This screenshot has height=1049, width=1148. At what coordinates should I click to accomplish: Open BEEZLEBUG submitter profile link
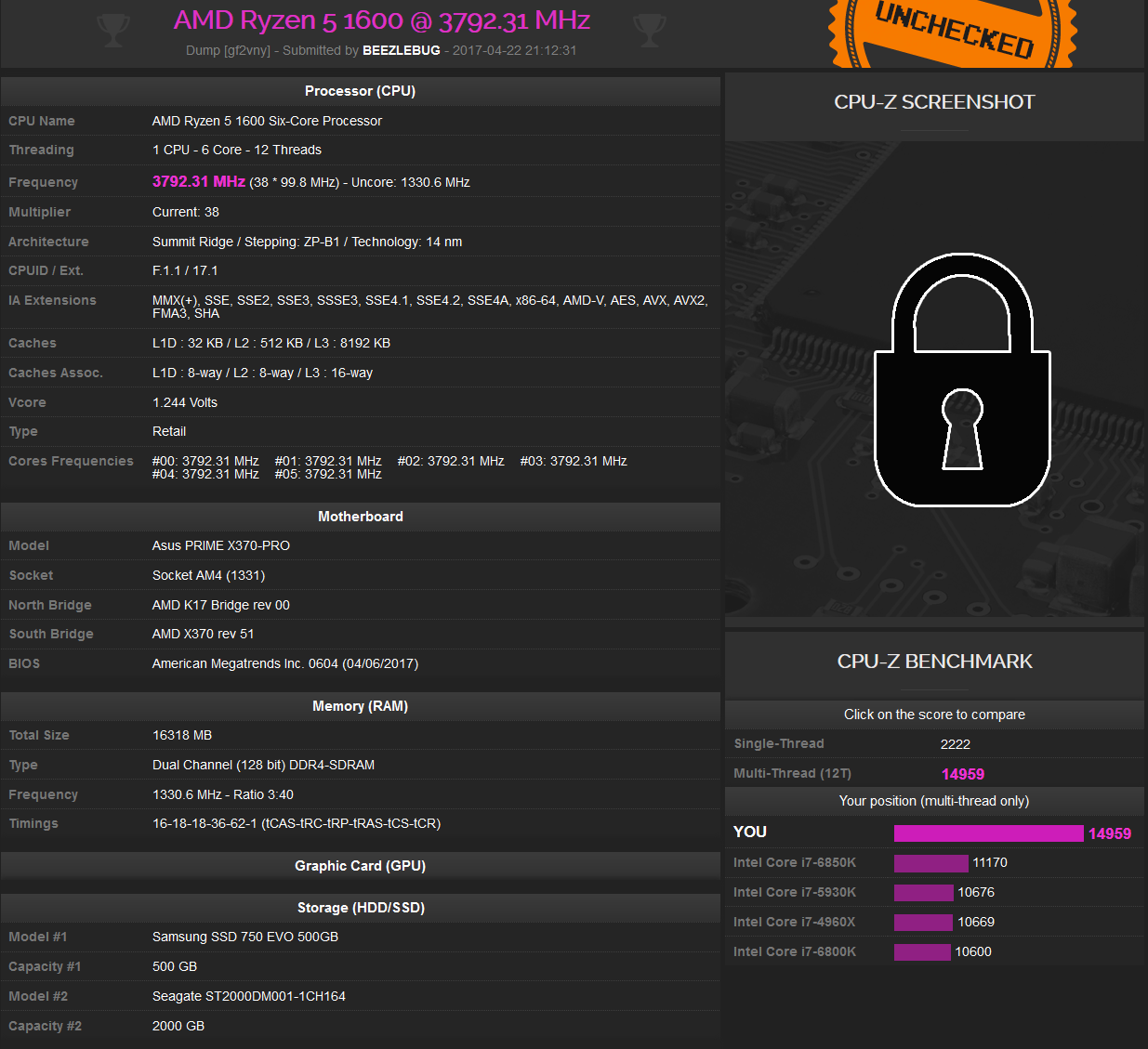[x=402, y=50]
